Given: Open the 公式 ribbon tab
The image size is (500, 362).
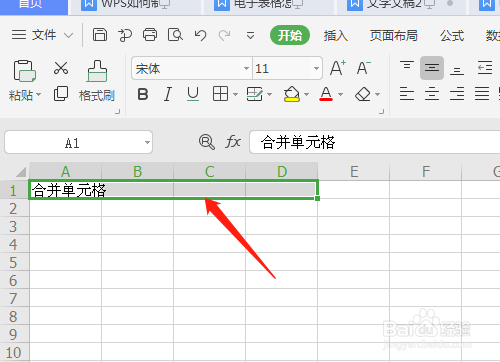Looking at the screenshot, I should point(452,35).
